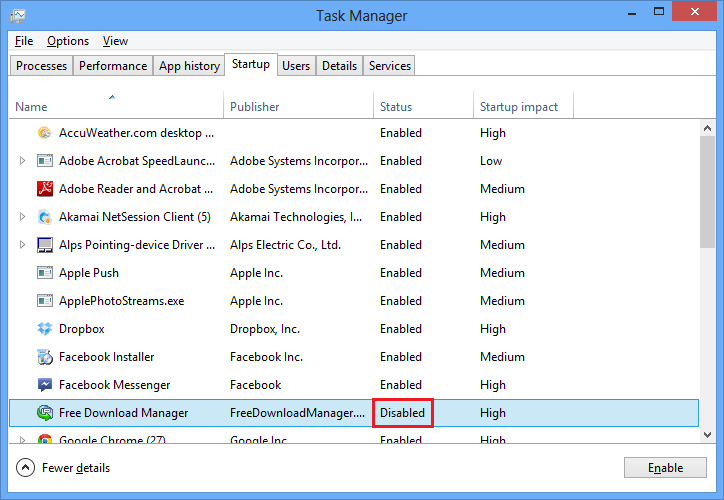Screen dimensions: 724x500
Task: Select the Apple Push entry name
Action: [89, 273]
